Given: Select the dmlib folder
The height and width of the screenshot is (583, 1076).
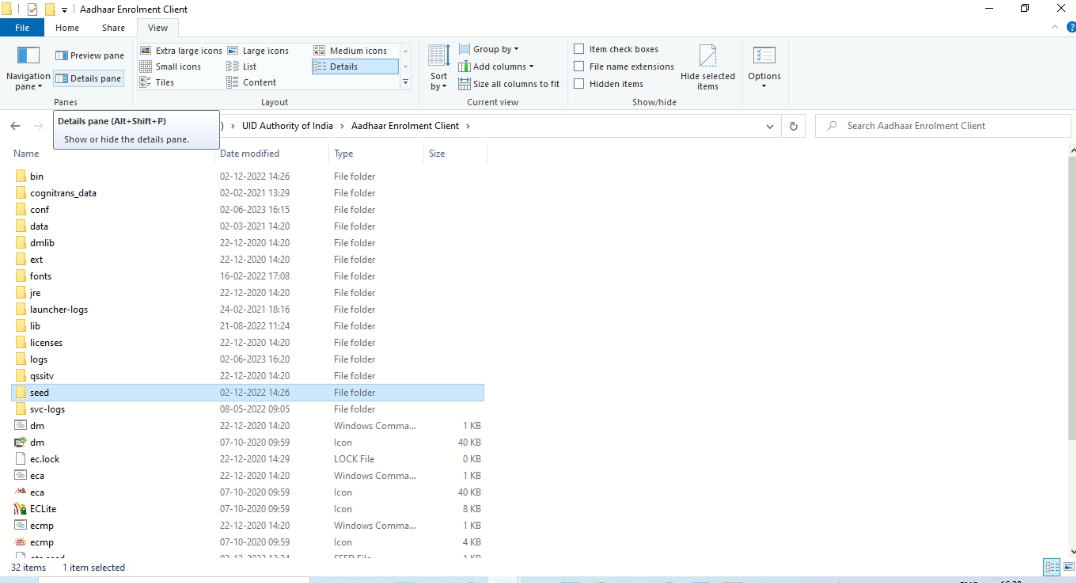Looking at the screenshot, I should [248, 243].
